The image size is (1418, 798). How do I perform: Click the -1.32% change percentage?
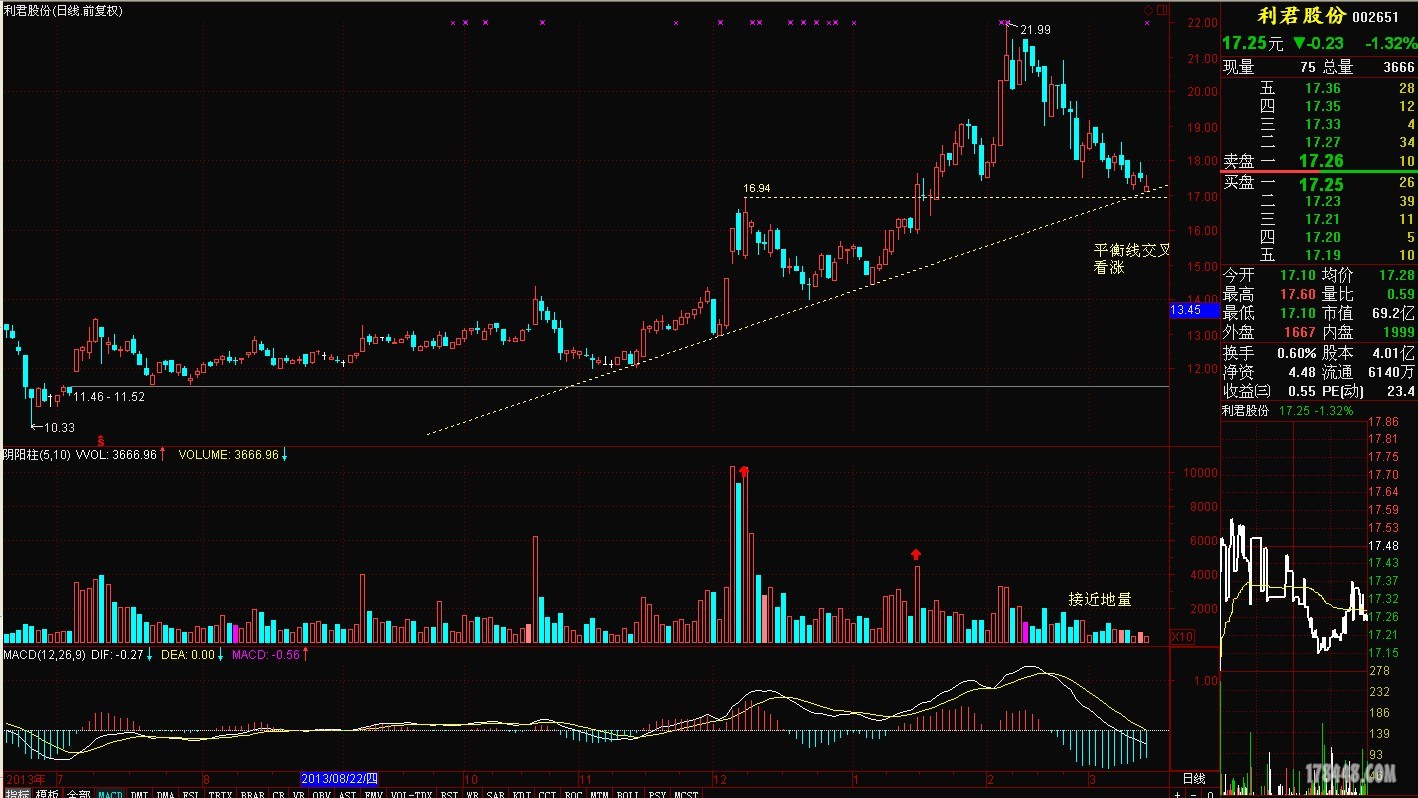pyautogui.click(x=1392, y=43)
